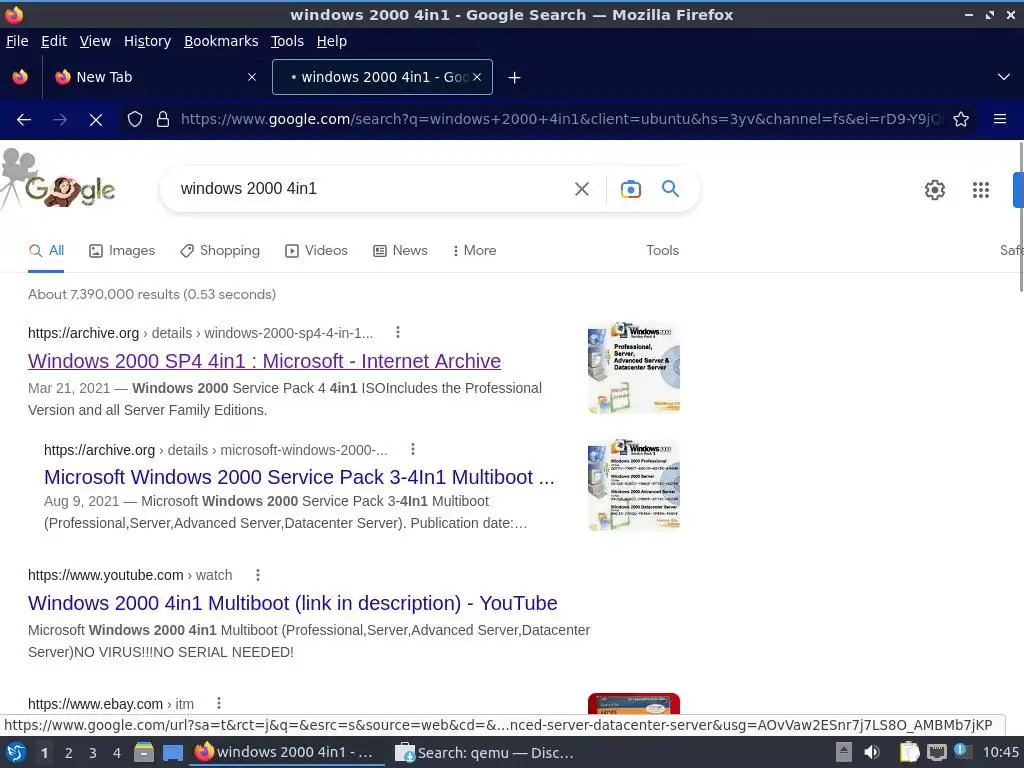Open options for ebay.com result
The height and width of the screenshot is (768, 1024).
[x=219, y=703]
